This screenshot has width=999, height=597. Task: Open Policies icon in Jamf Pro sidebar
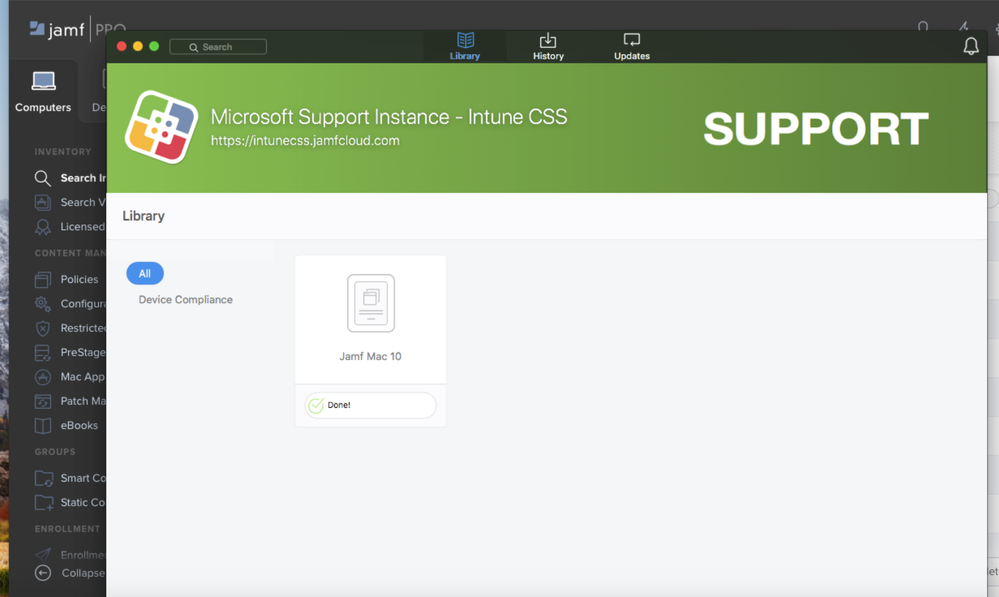pos(43,279)
